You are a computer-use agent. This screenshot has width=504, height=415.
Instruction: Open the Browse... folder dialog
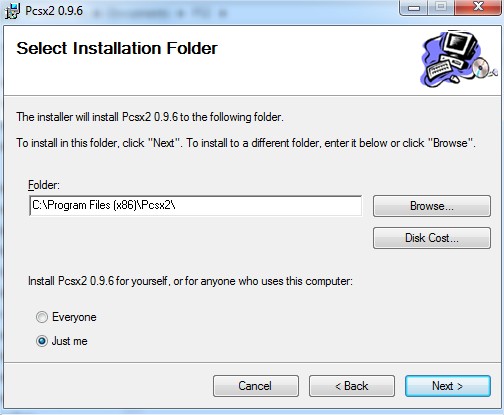[x=432, y=206]
